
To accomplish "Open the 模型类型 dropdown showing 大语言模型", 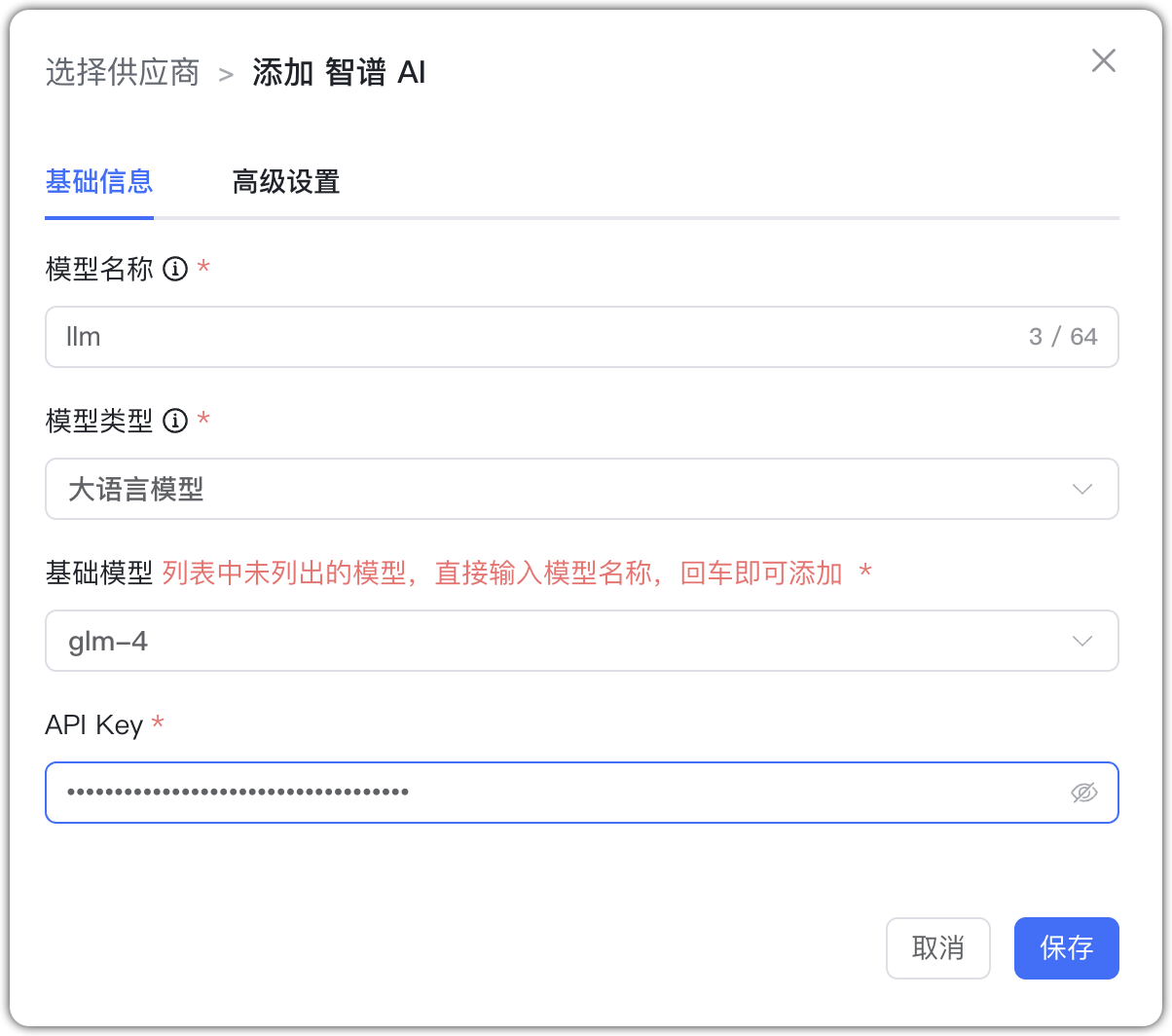I will [582, 490].
